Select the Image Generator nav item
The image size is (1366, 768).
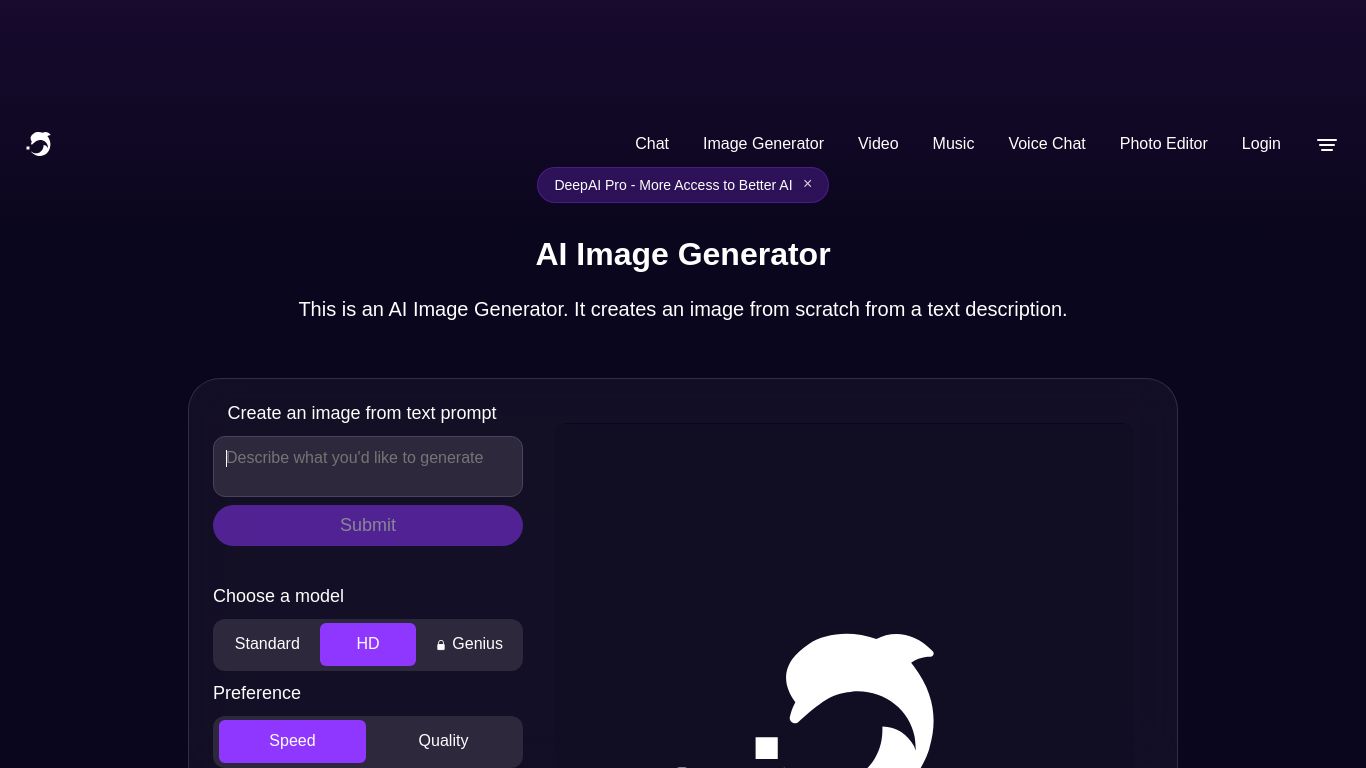click(763, 144)
